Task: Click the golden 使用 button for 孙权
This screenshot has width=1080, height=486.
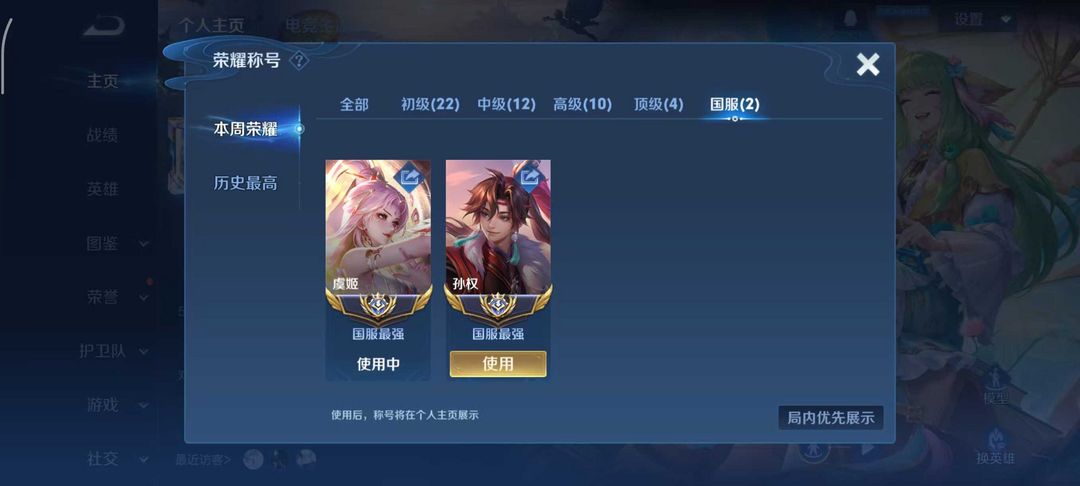Action: pyautogui.click(x=498, y=363)
